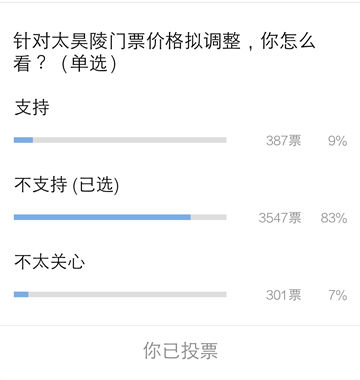Screen dimensions: 360x380
Task: Select the 不支持 (已选) poll option
Action: [x=67, y=185]
